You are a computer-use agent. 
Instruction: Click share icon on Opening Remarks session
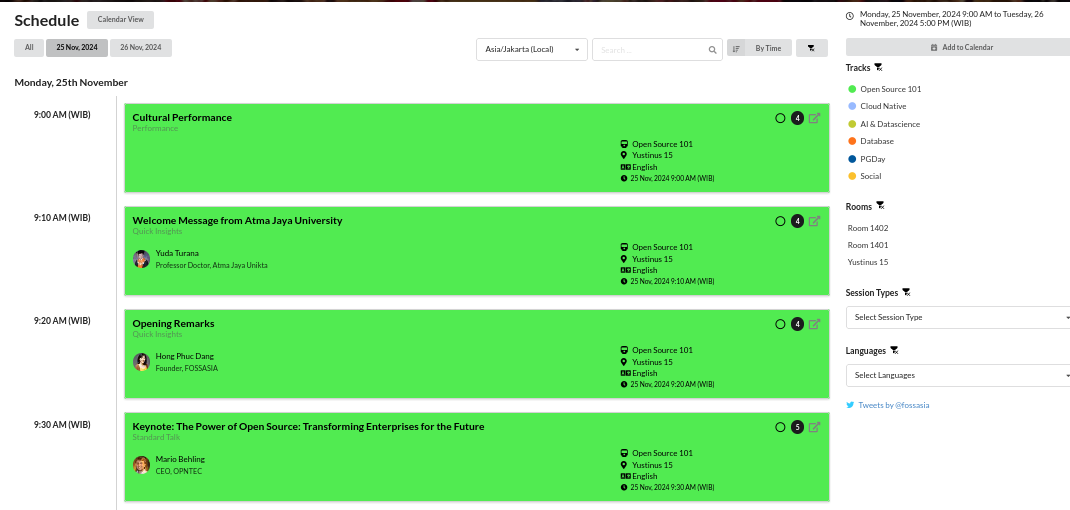click(814, 324)
